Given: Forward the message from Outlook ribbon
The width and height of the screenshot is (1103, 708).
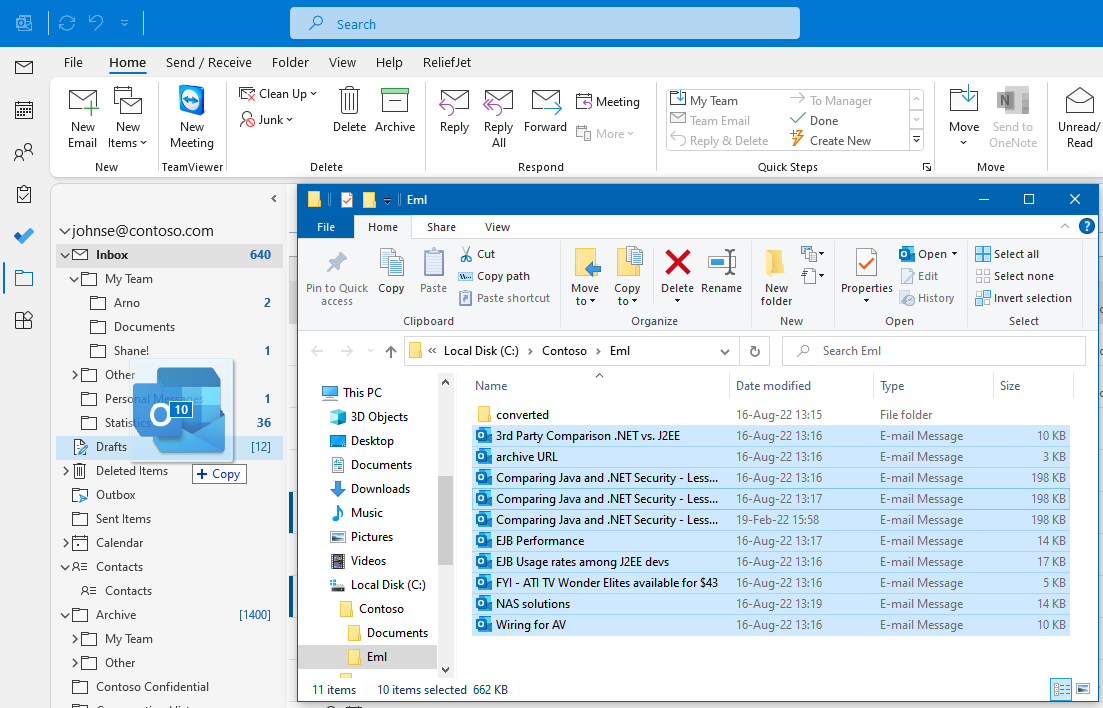Looking at the screenshot, I should pos(545,110).
